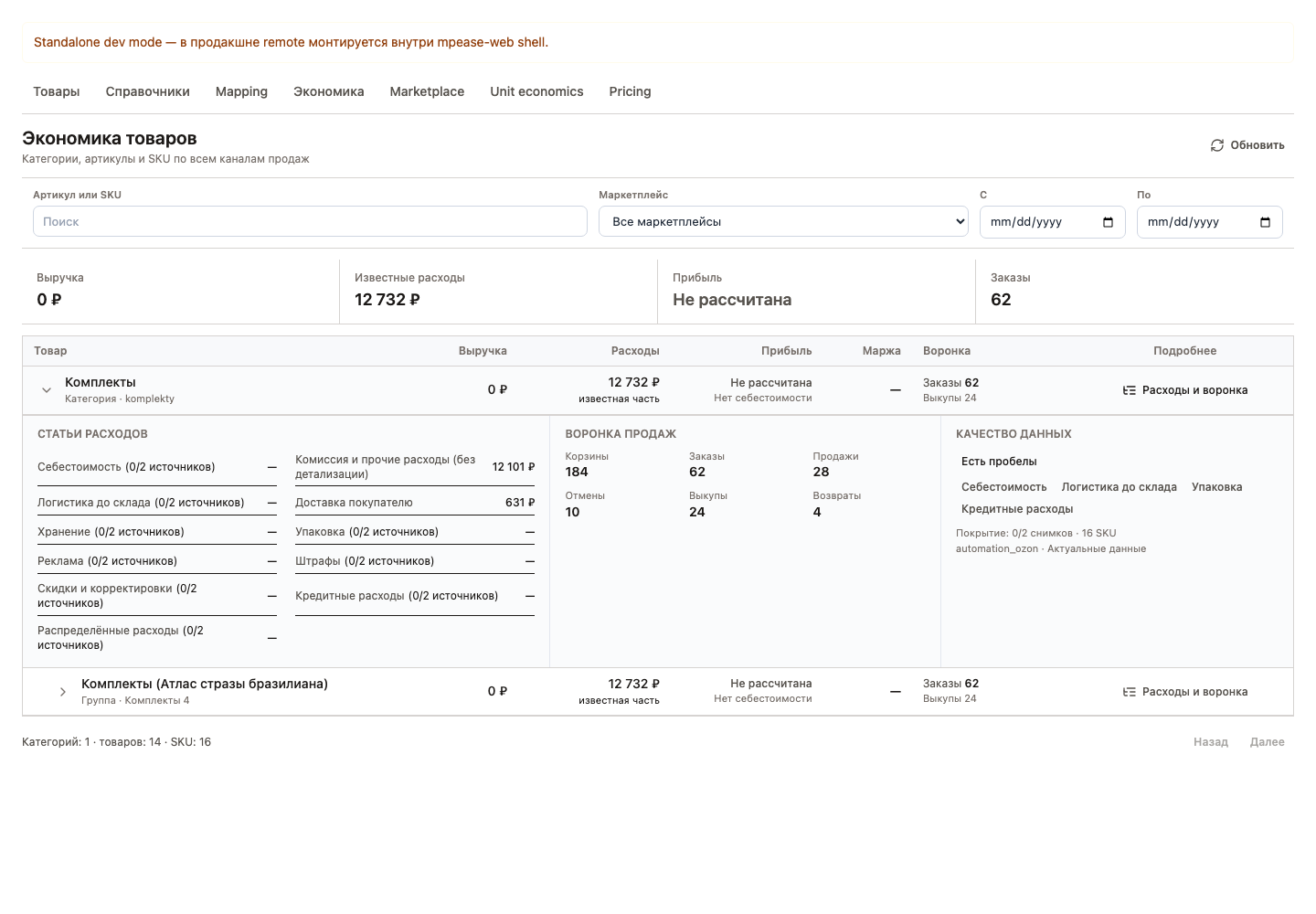Open calendar picker in the С date field
Viewport: 1316px width, 914px height.
pos(1109,222)
